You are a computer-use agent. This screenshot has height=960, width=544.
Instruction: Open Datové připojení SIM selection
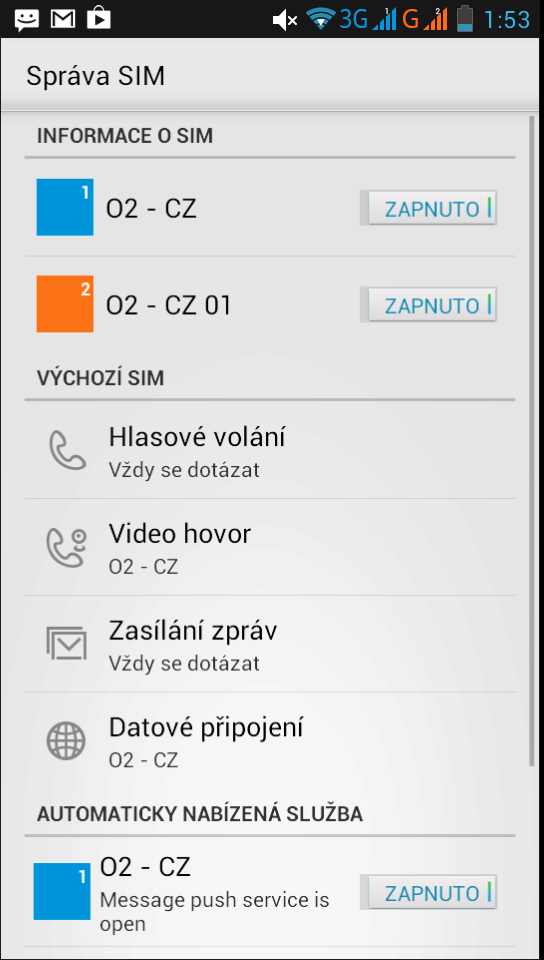point(270,741)
